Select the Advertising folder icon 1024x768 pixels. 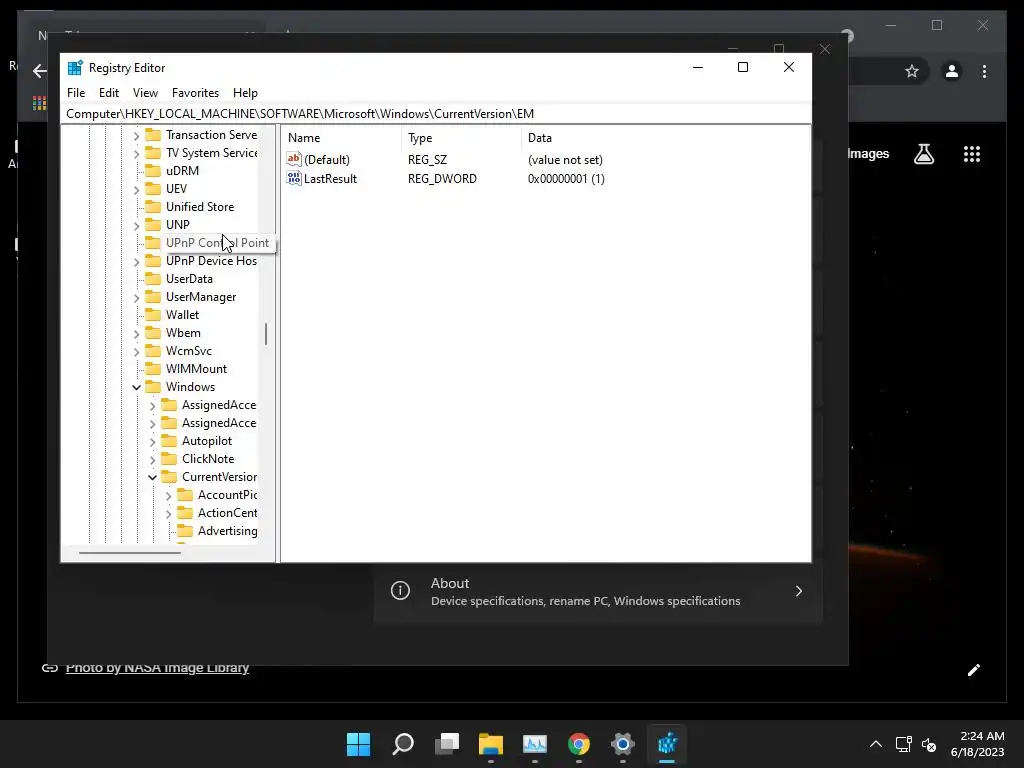[x=185, y=530]
